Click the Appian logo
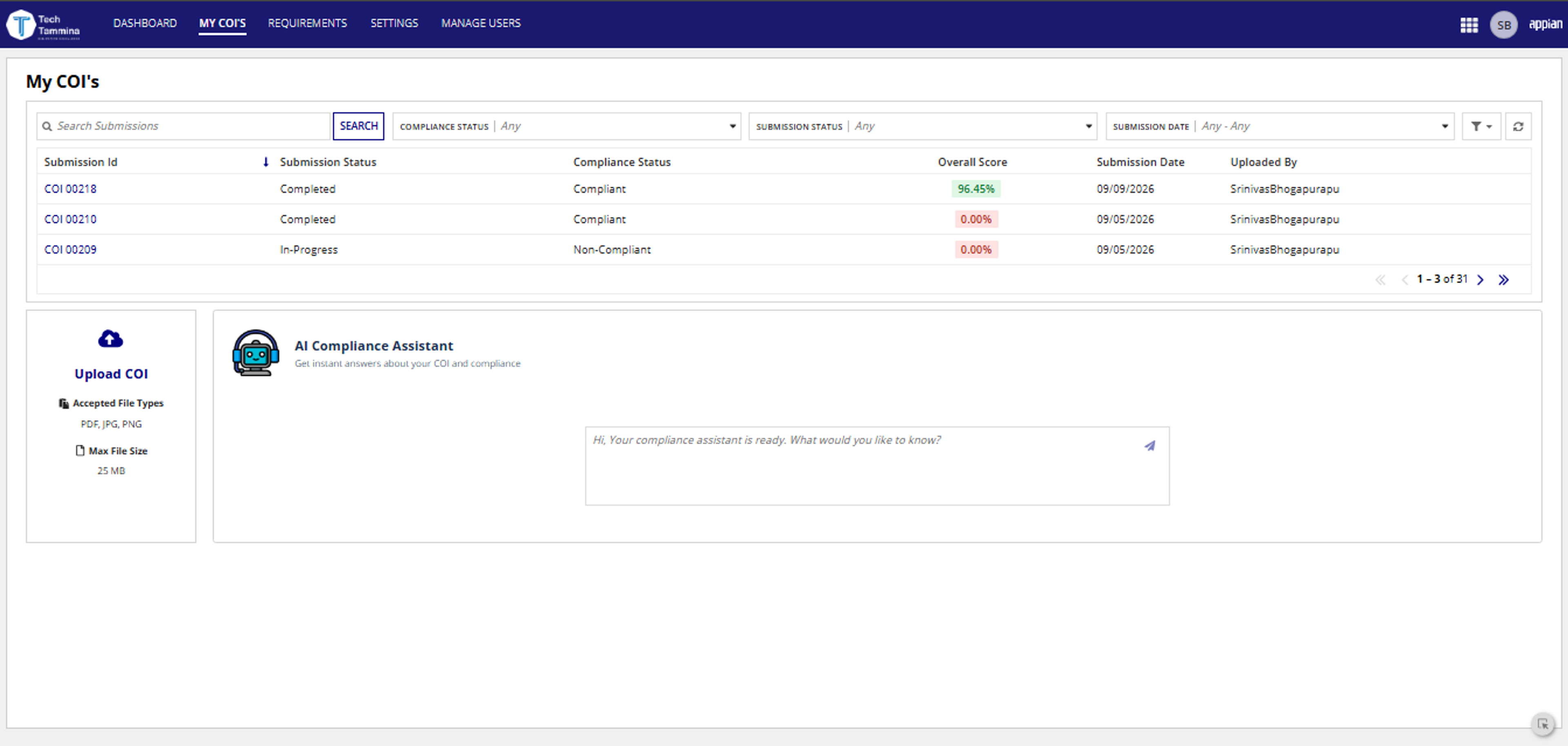The height and width of the screenshot is (746, 1568). click(1546, 24)
